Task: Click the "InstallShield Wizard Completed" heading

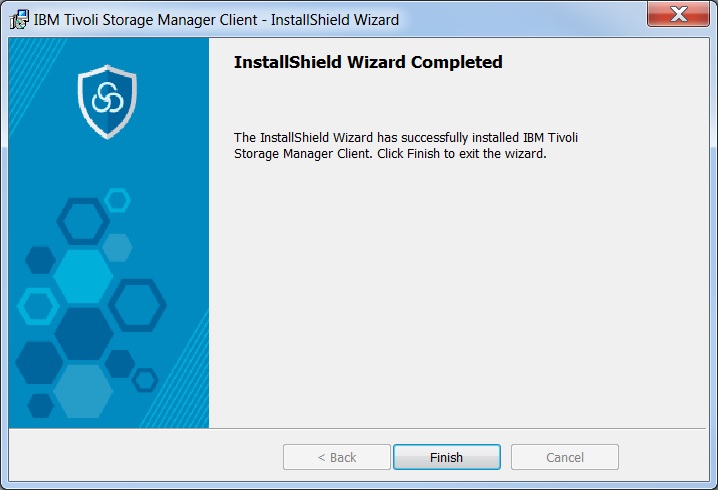Action: pos(368,62)
